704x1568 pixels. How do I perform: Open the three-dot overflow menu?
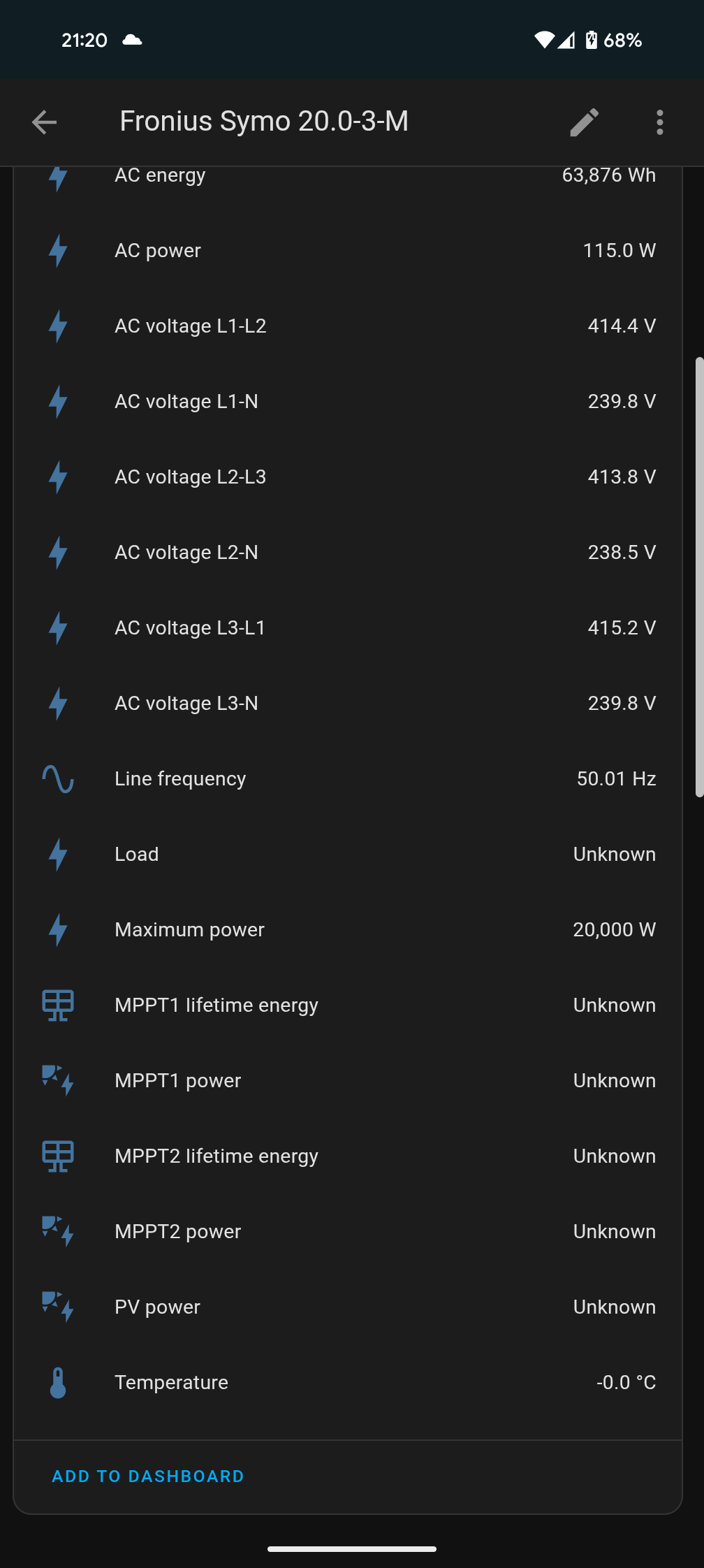point(659,122)
